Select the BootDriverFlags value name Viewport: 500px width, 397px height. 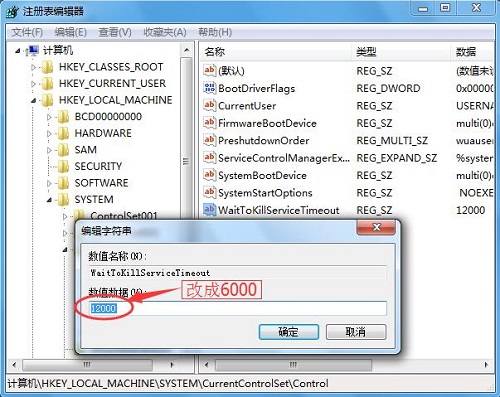(x=257, y=88)
